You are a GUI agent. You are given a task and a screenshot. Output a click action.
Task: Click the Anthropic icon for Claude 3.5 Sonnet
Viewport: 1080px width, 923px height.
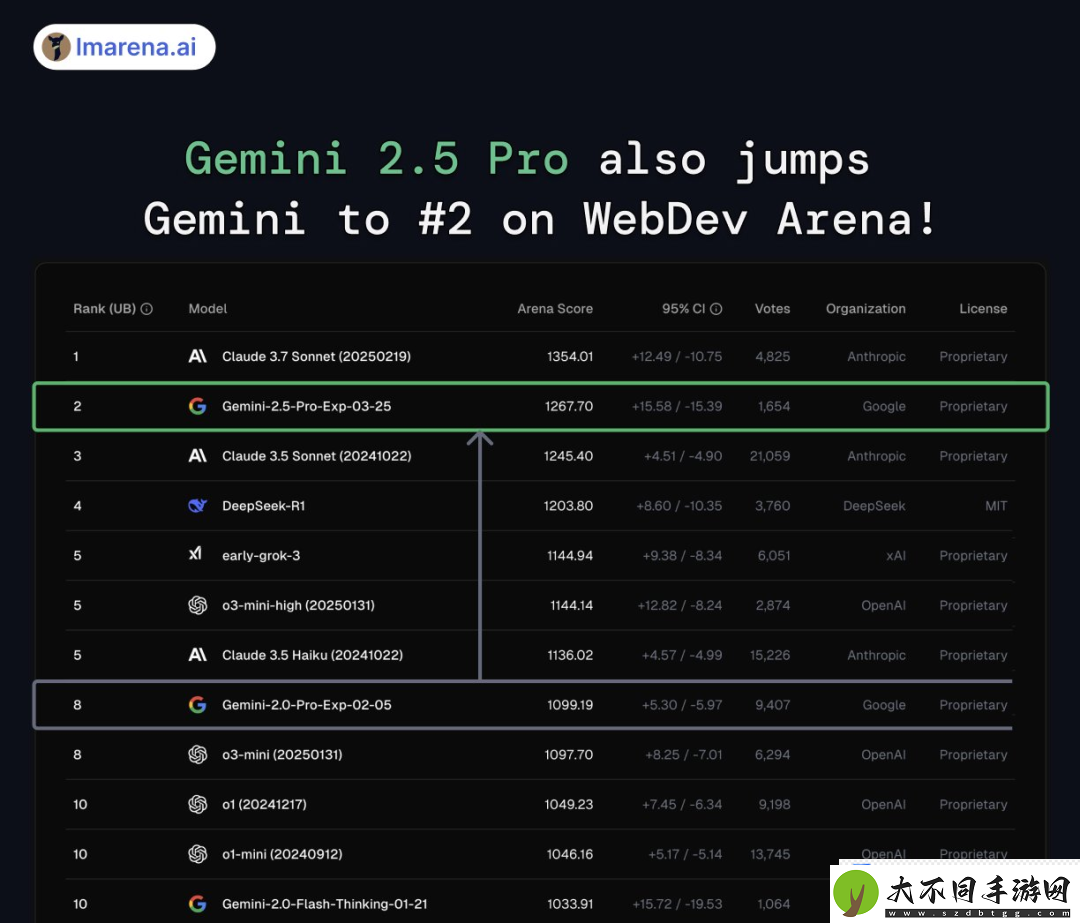198,456
